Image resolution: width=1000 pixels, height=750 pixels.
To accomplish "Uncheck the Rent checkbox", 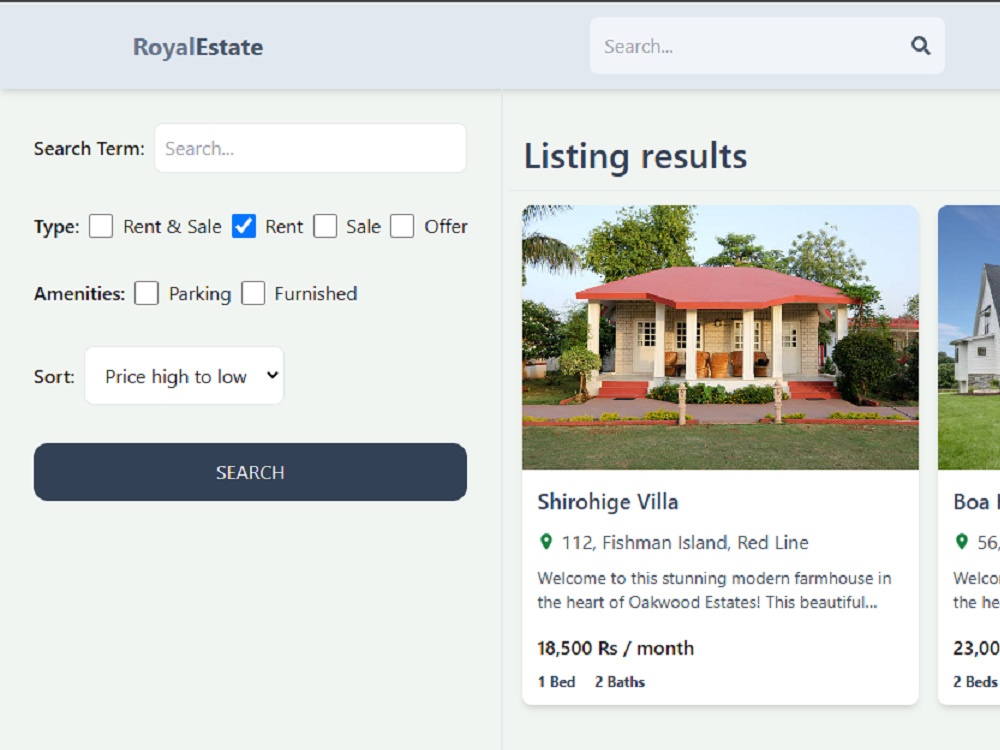I will point(244,226).
